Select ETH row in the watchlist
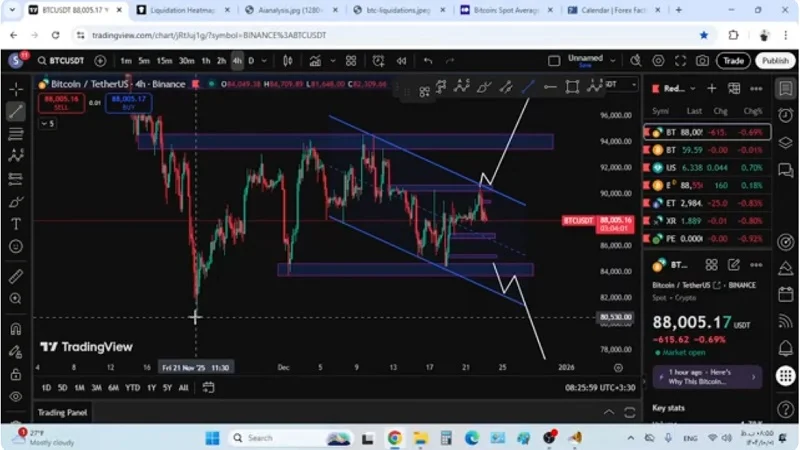Viewport: 800px width, 450px height. click(707, 203)
